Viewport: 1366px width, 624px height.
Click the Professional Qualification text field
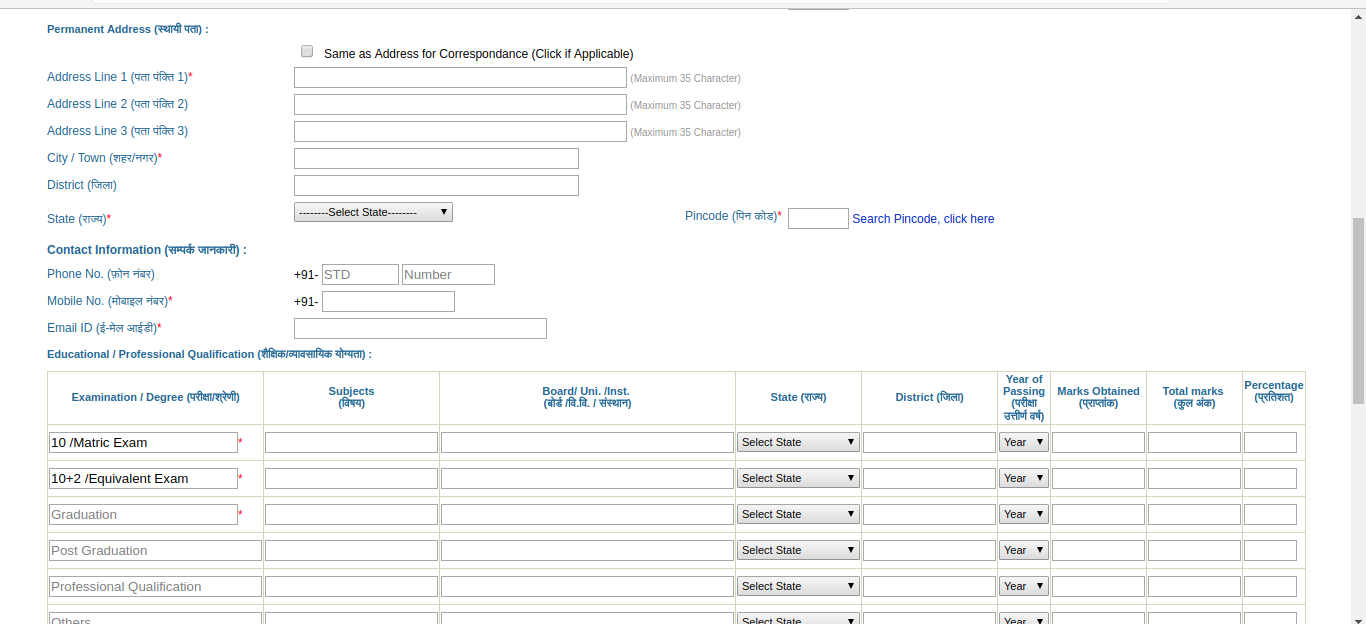pyautogui.click(x=155, y=587)
